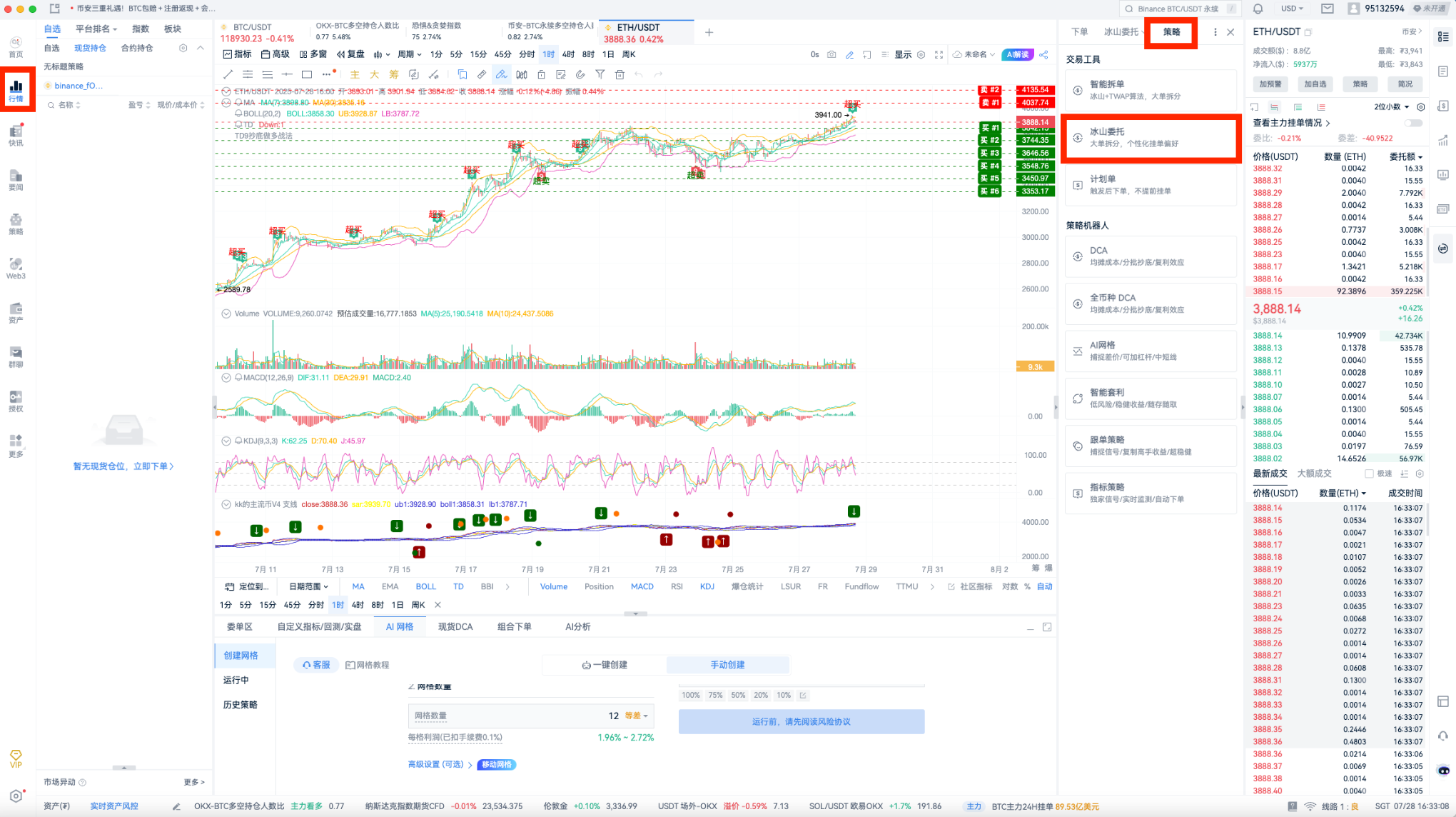The image size is (1456, 817).
Task: Open 网格教程 grid tutorial
Action: coord(368,665)
